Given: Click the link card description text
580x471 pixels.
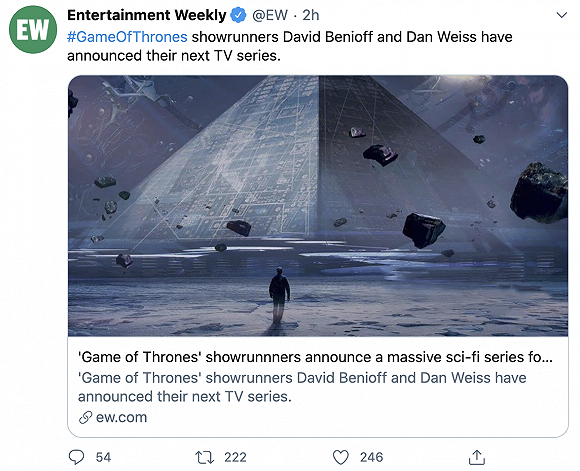Looking at the screenshot, I should tap(302, 387).
